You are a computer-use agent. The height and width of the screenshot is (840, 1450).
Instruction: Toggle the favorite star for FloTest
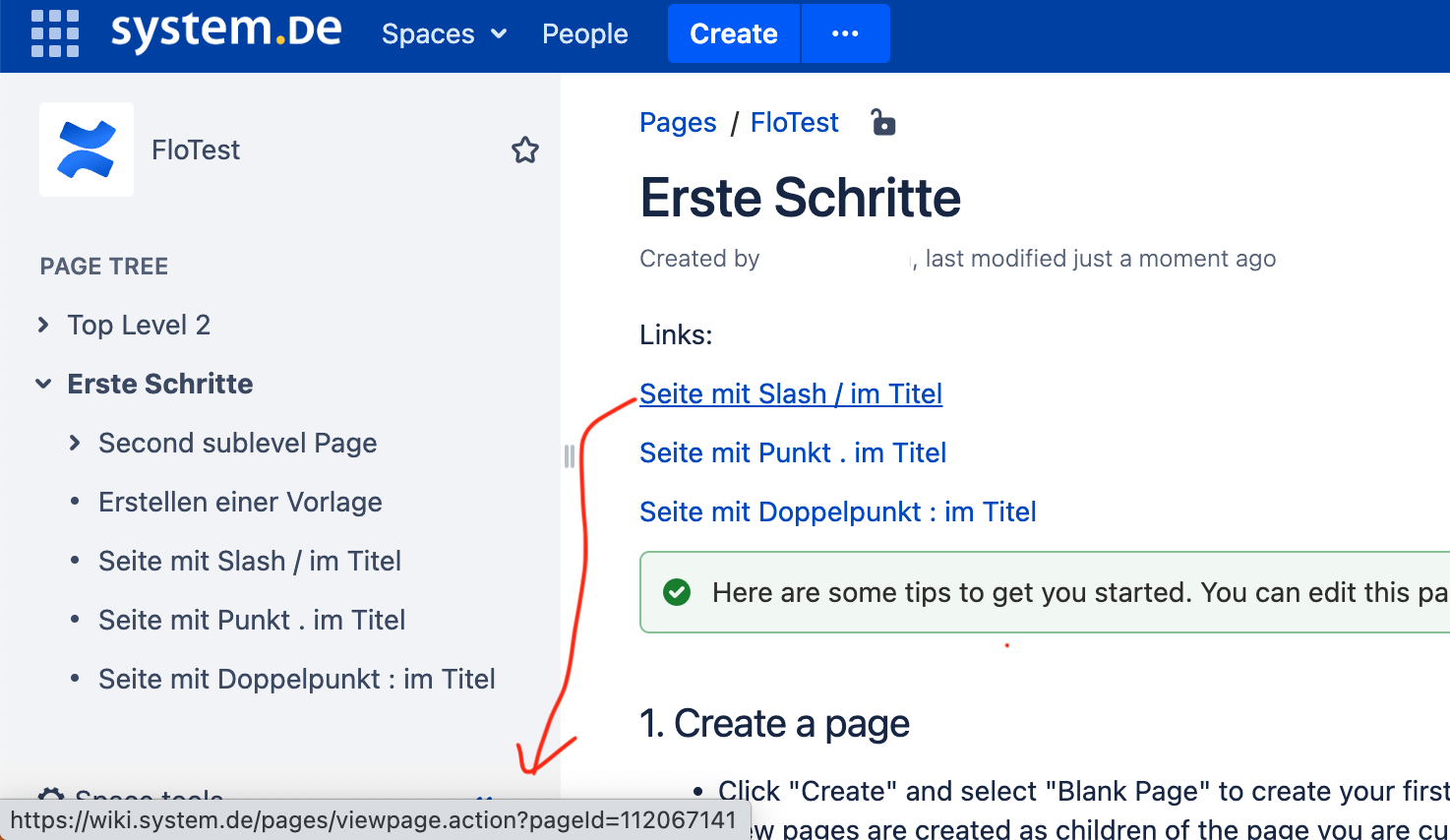(x=525, y=150)
